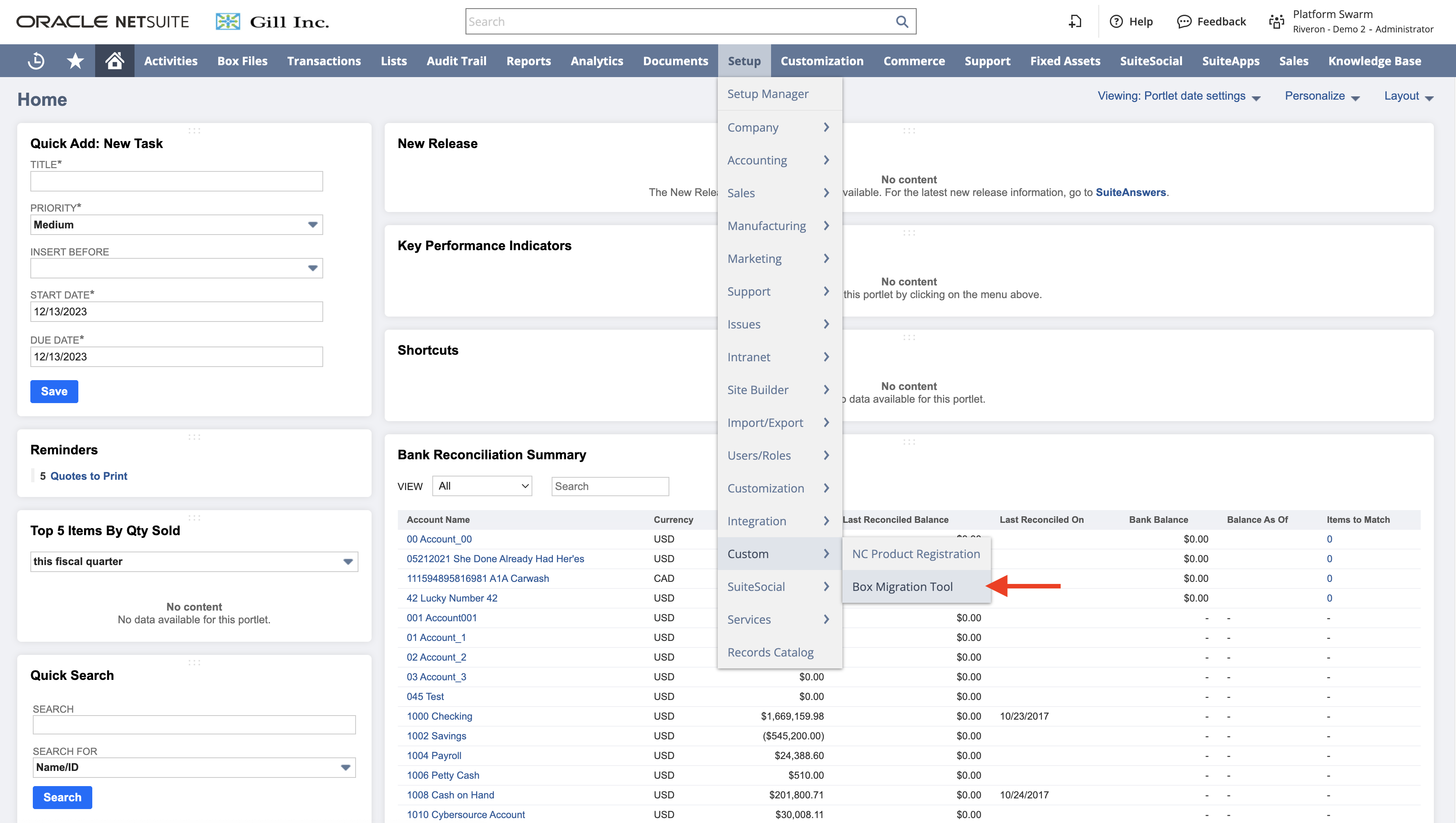
Task: Open the Custom menu entry
Action: pyautogui.click(x=779, y=554)
